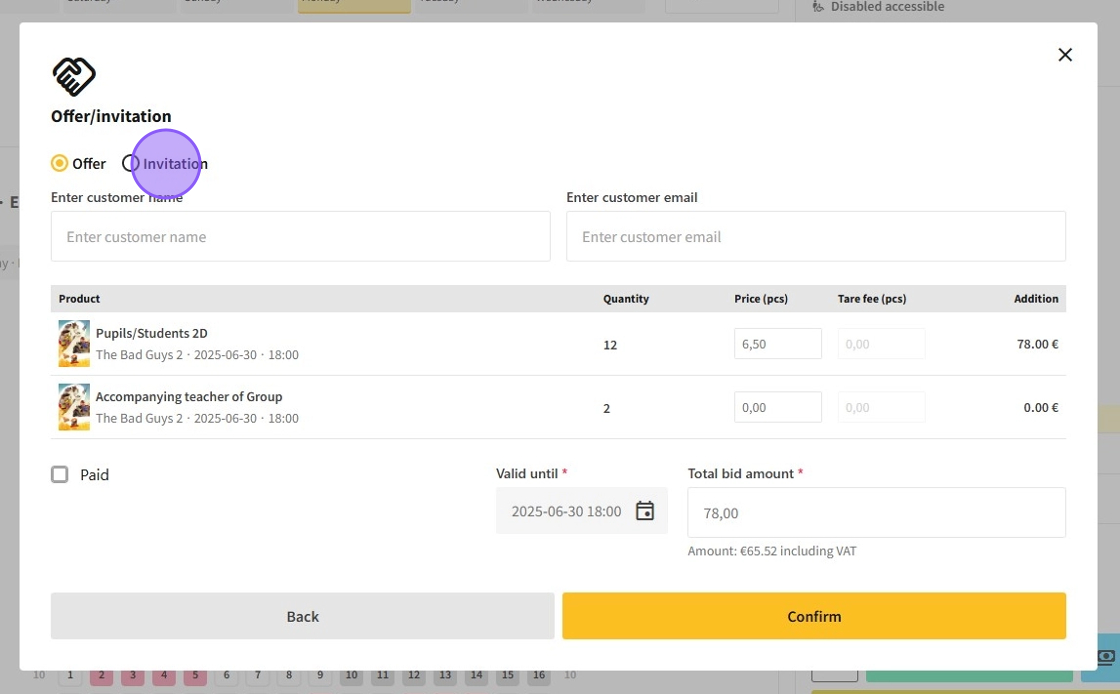Viewport: 1120px width, 694px height.
Task: Click the Enter customer email field
Action: pyautogui.click(x=815, y=237)
